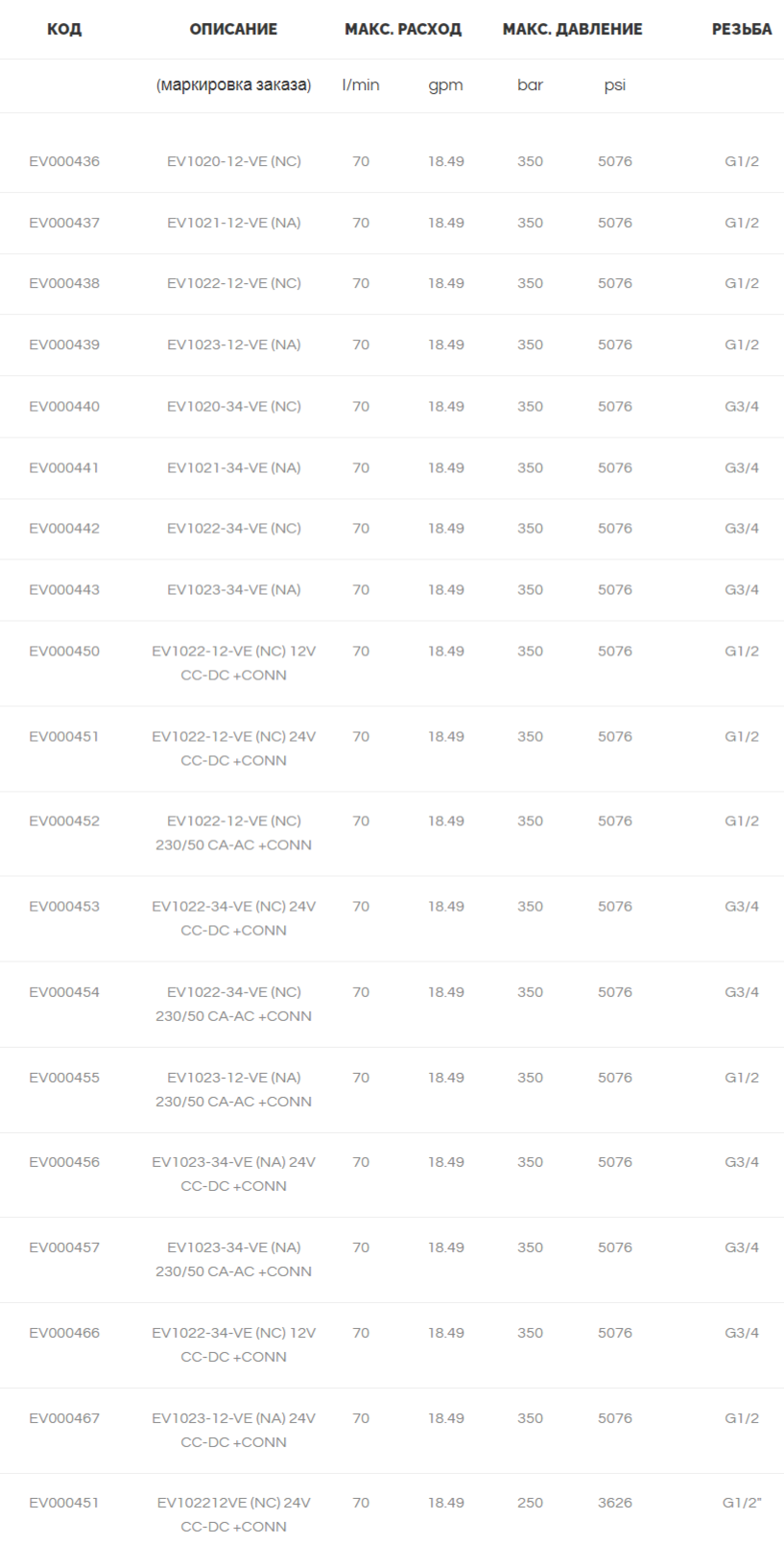Click the КОД column header
Screen dimensions: 784x1544
point(64,30)
